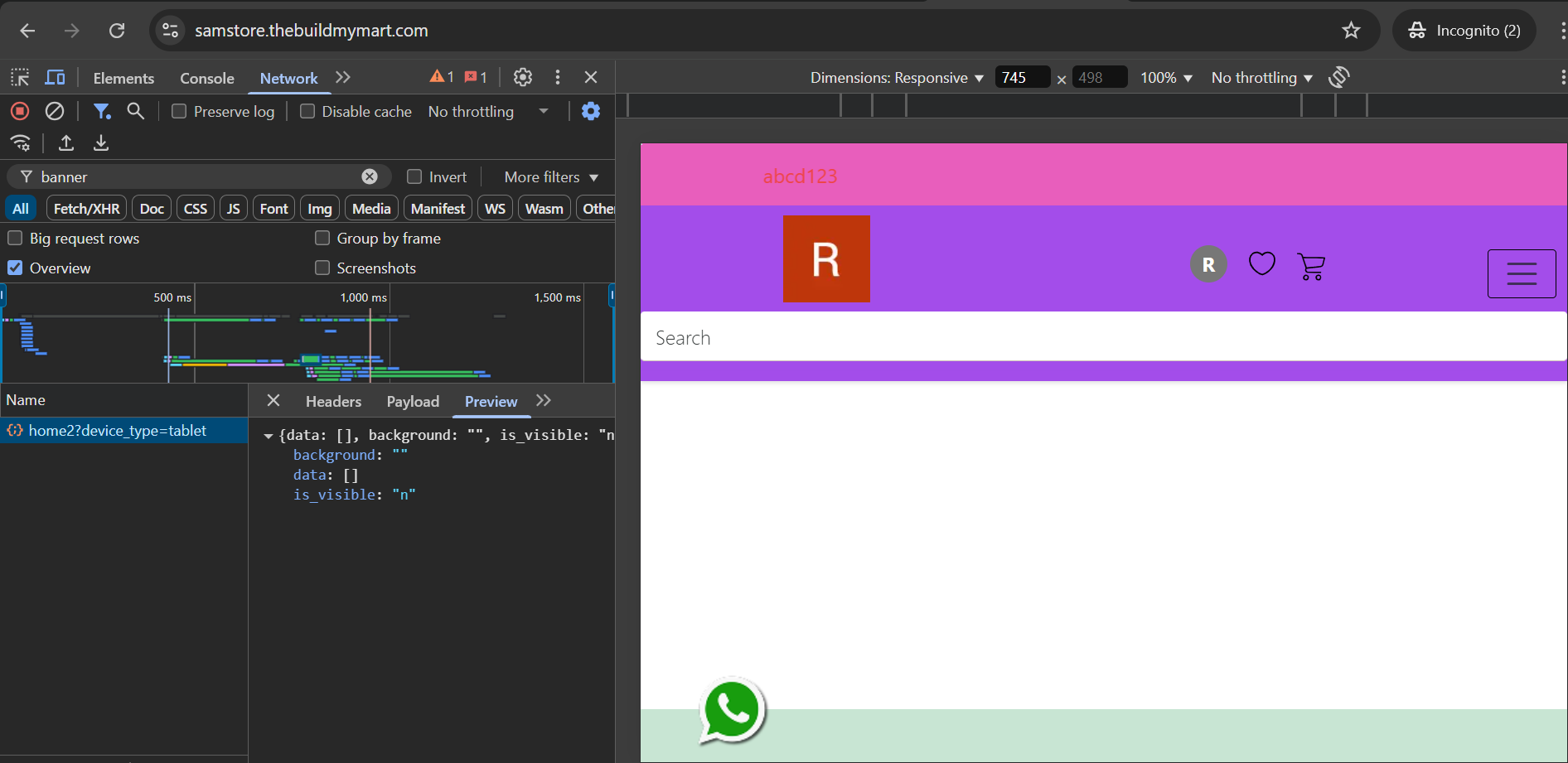Screen dimensions: 1568x763
Task: Open device toolbar No throttling dropdown
Action: pyautogui.click(x=1261, y=77)
